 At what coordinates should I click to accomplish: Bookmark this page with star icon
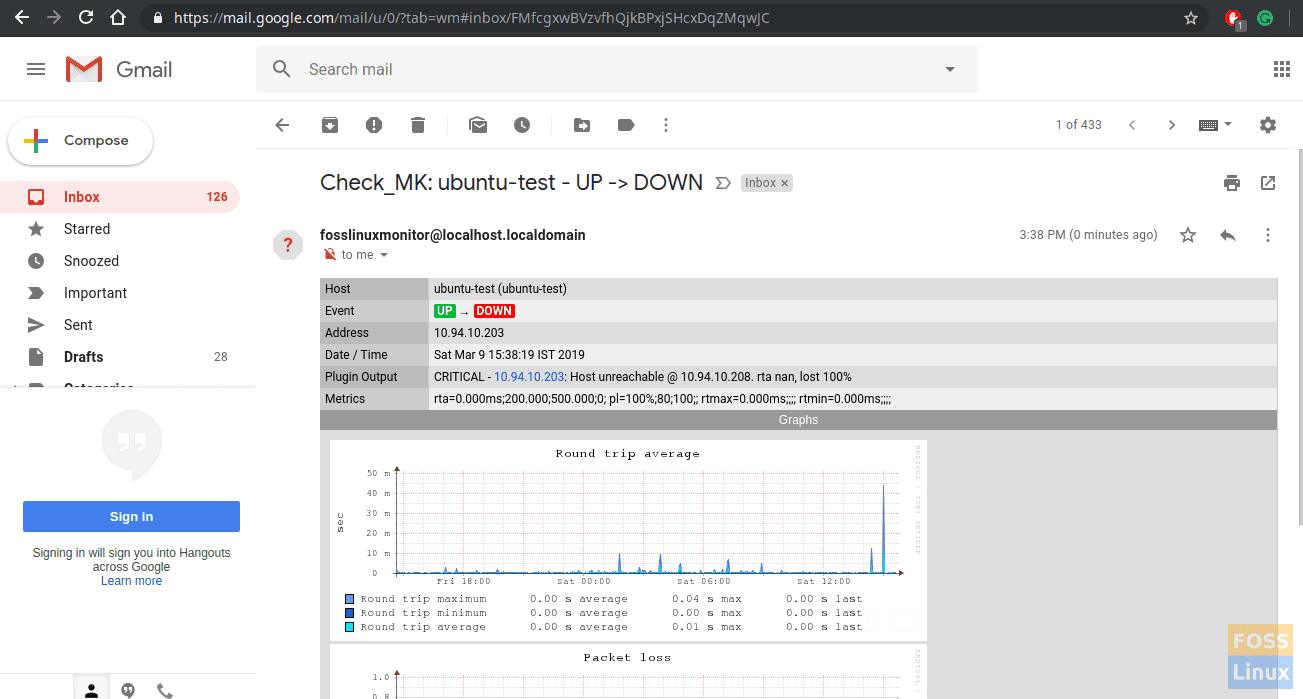(x=1191, y=18)
